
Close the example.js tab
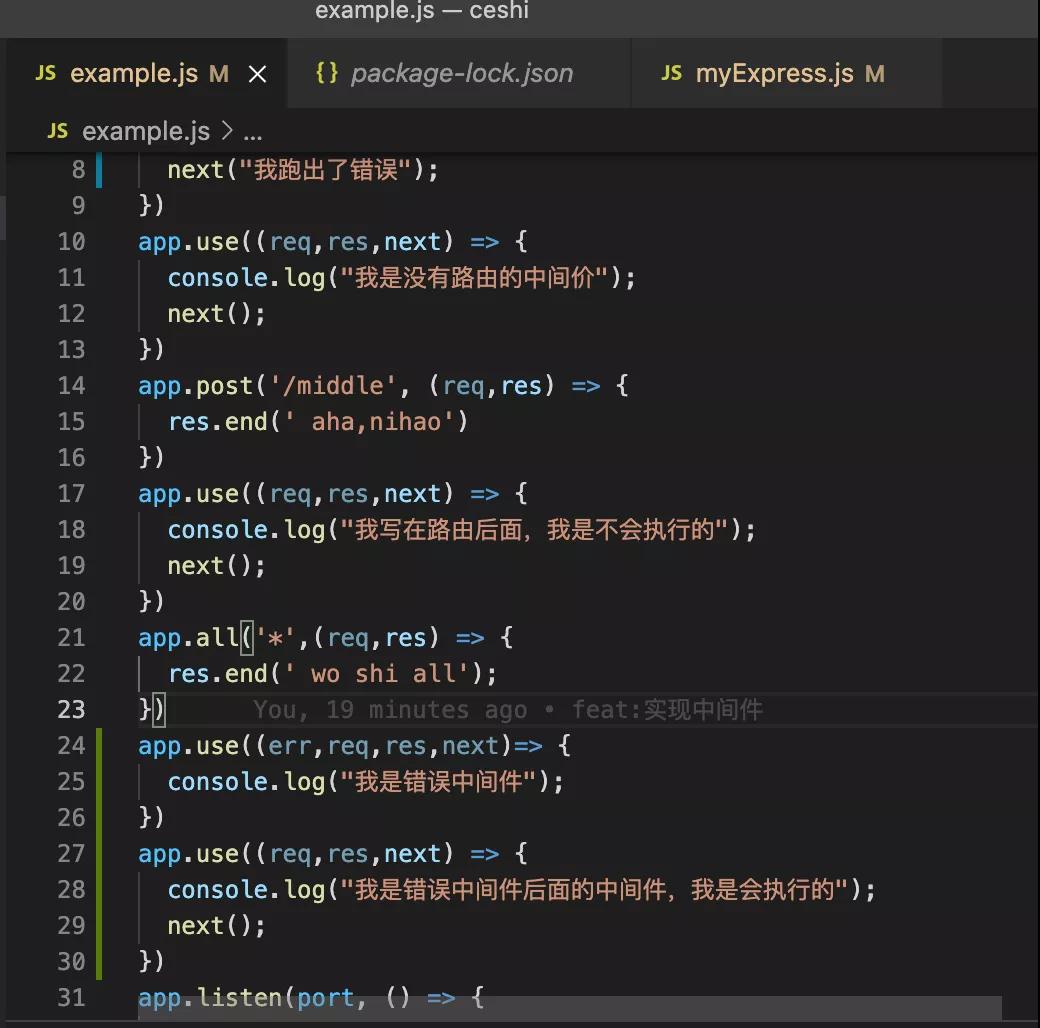[257, 74]
